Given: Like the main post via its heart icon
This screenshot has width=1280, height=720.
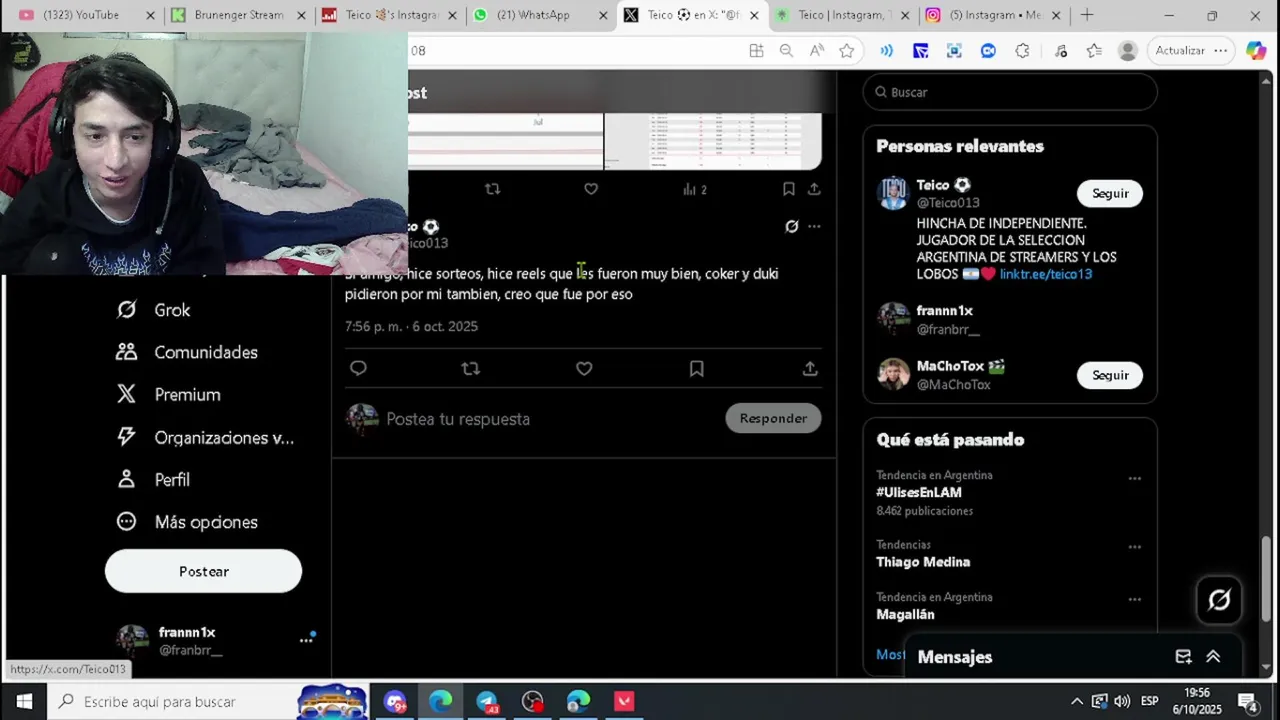Looking at the screenshot, I should click(584, 368).
